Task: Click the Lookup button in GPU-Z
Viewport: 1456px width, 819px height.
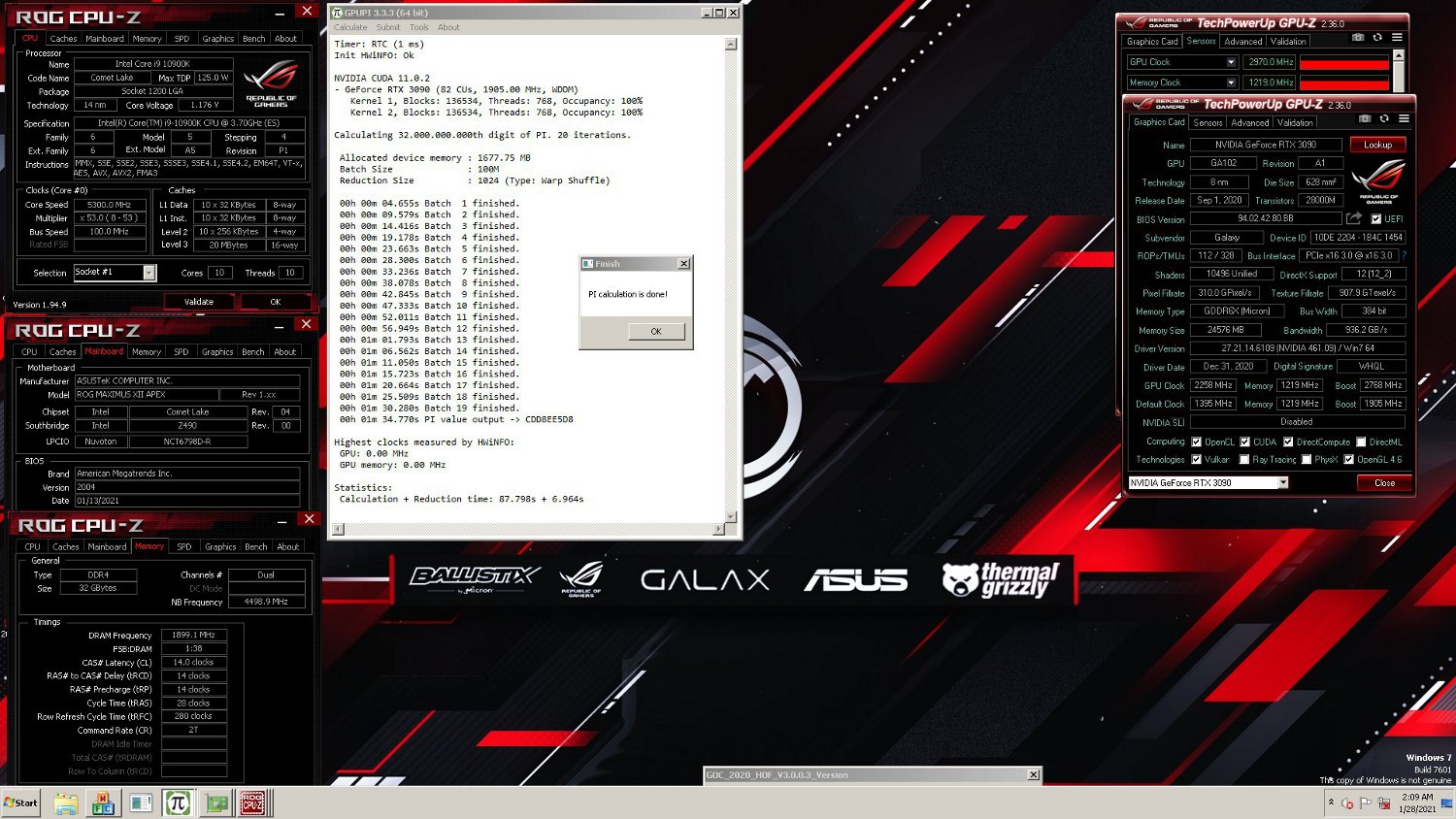Action: [x=1377, y=145]
